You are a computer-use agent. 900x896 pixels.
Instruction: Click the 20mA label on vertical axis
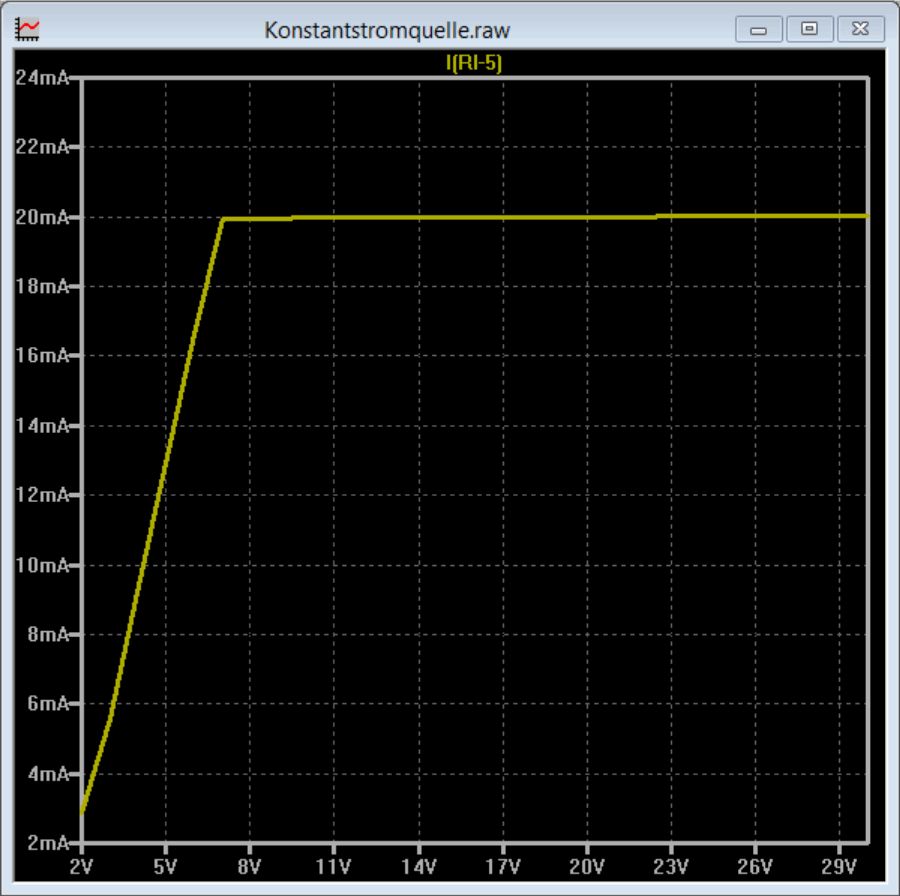pyautogui.click(x=42, y=217)
